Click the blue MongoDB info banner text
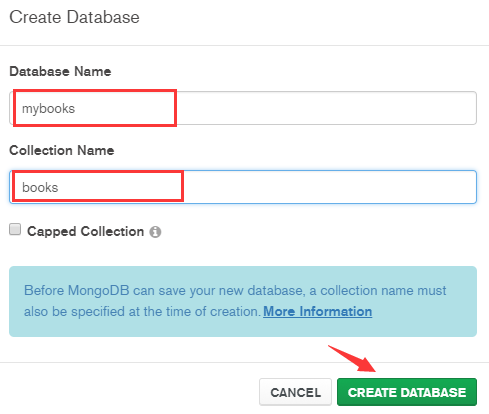 (235, 301)
